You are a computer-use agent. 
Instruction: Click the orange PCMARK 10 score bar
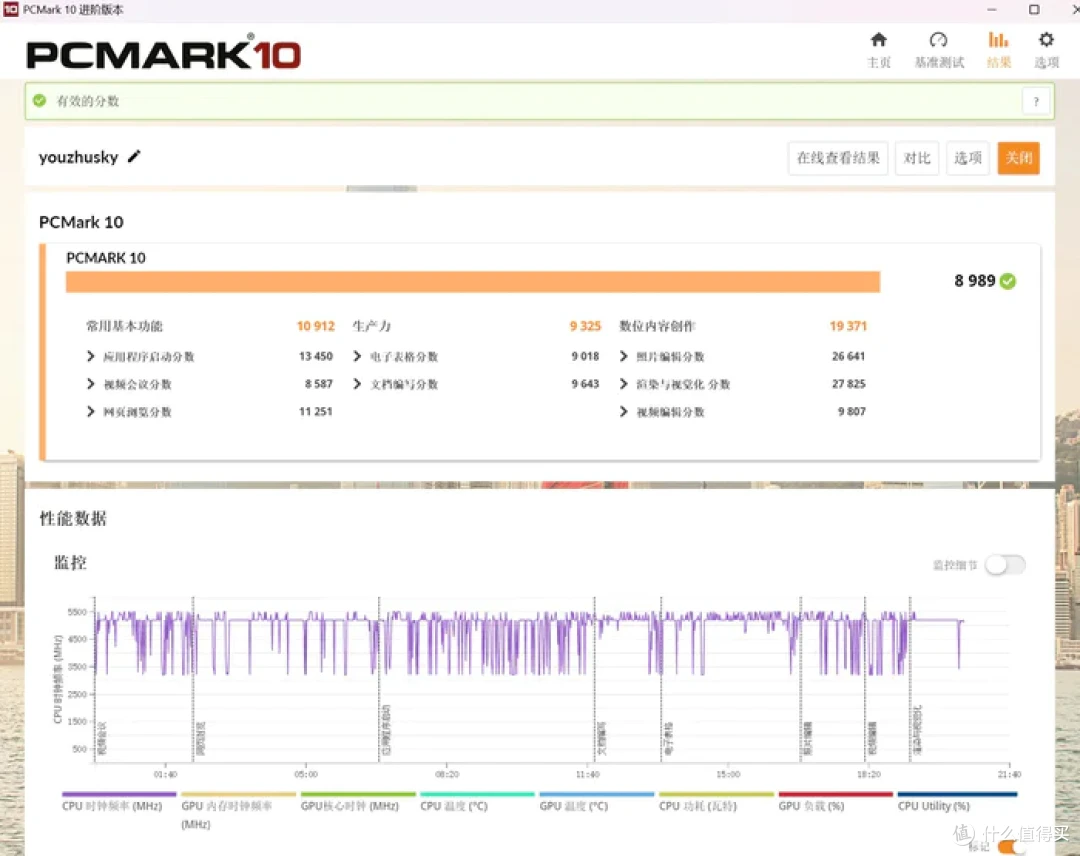point(472,282)
